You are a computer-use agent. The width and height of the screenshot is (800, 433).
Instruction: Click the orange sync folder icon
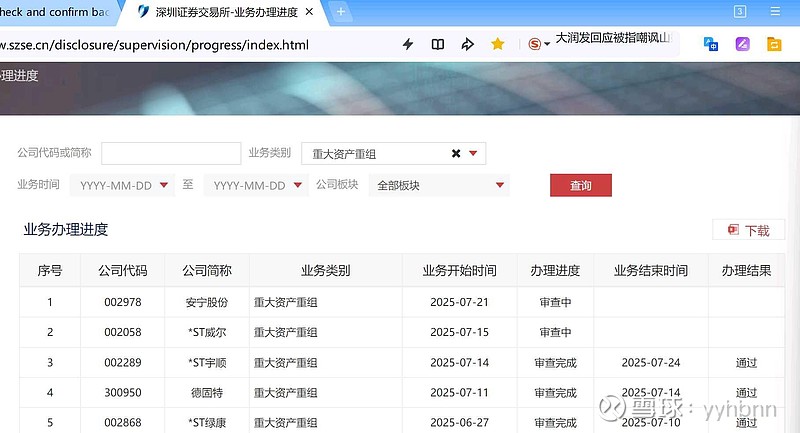(774, 44)
